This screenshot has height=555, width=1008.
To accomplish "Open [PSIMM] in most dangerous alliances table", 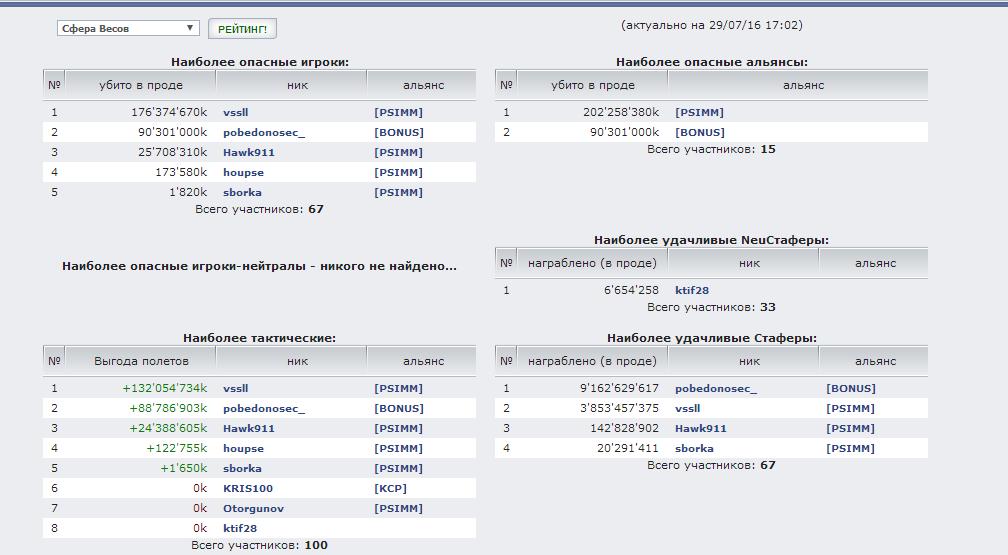I will [x=699, y=113].
